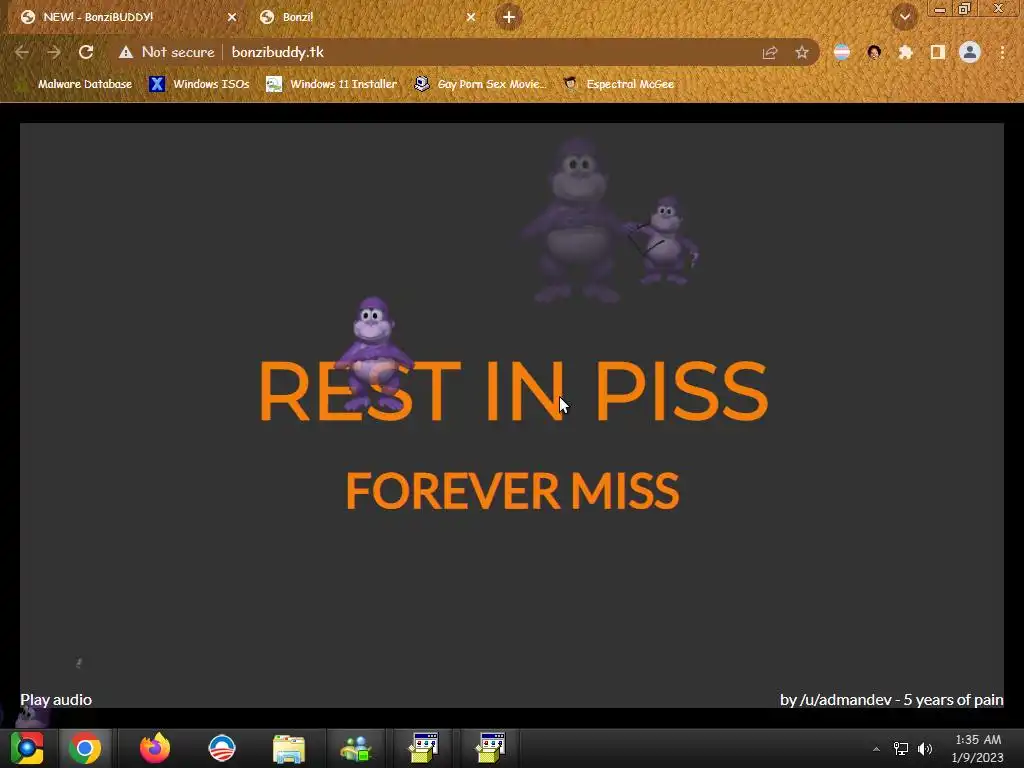
Task: Click the FOREVER MISS text
Action: [x=513, y=490]
